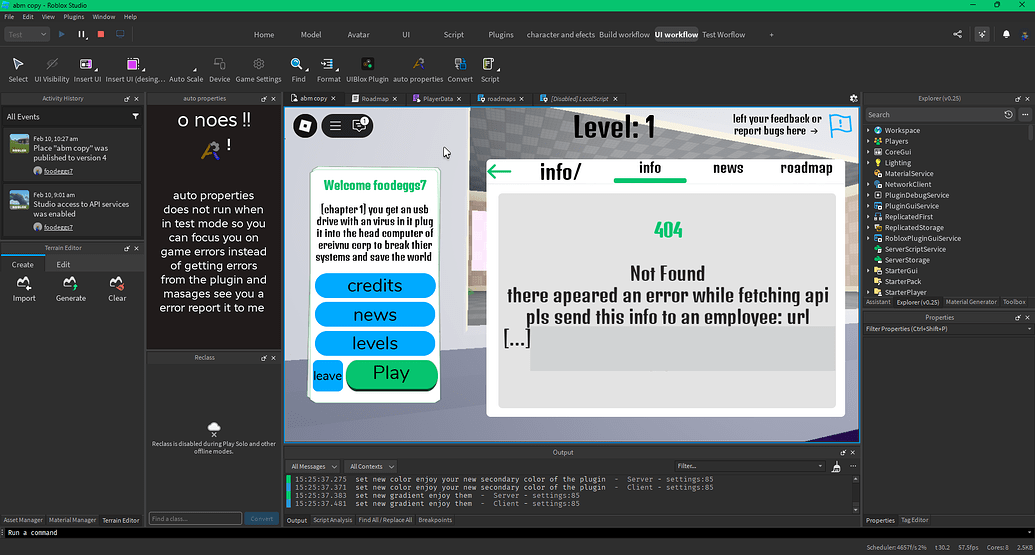The height and width of the screenshot is (555, 1035).
Task: Click the green Play button
Action: click(391, 374)
